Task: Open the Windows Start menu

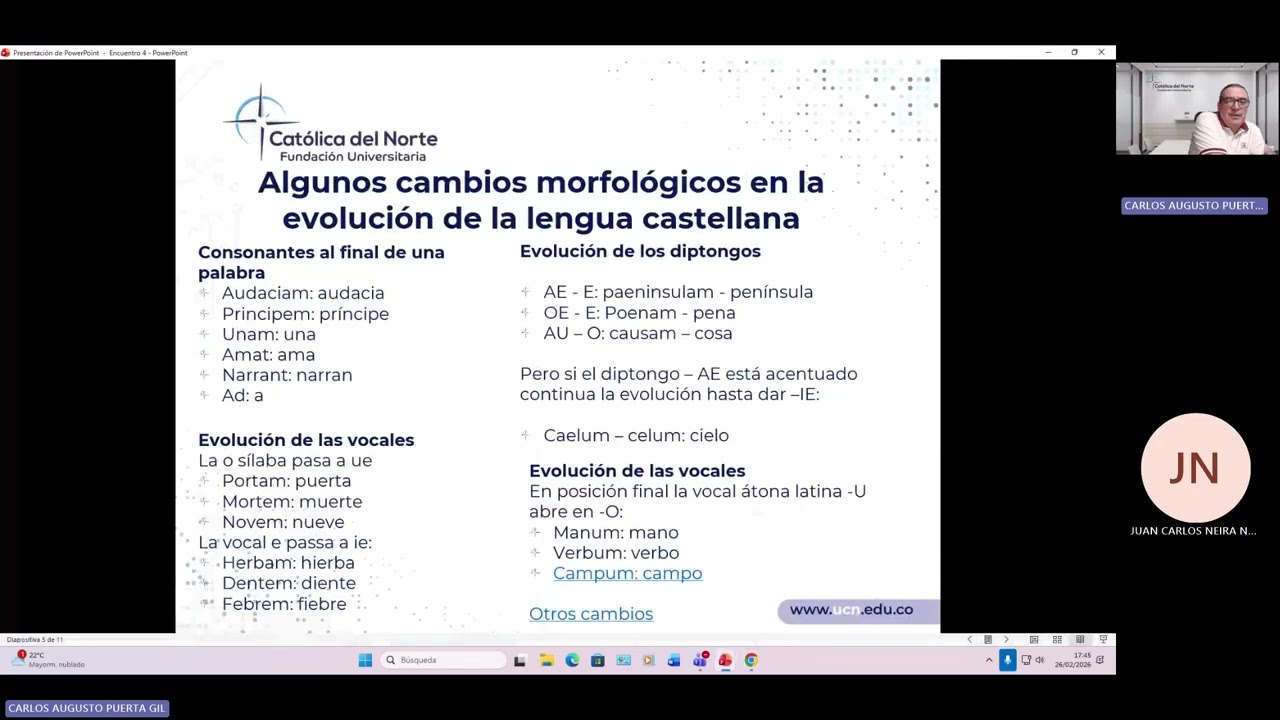Action: (365, 660)
